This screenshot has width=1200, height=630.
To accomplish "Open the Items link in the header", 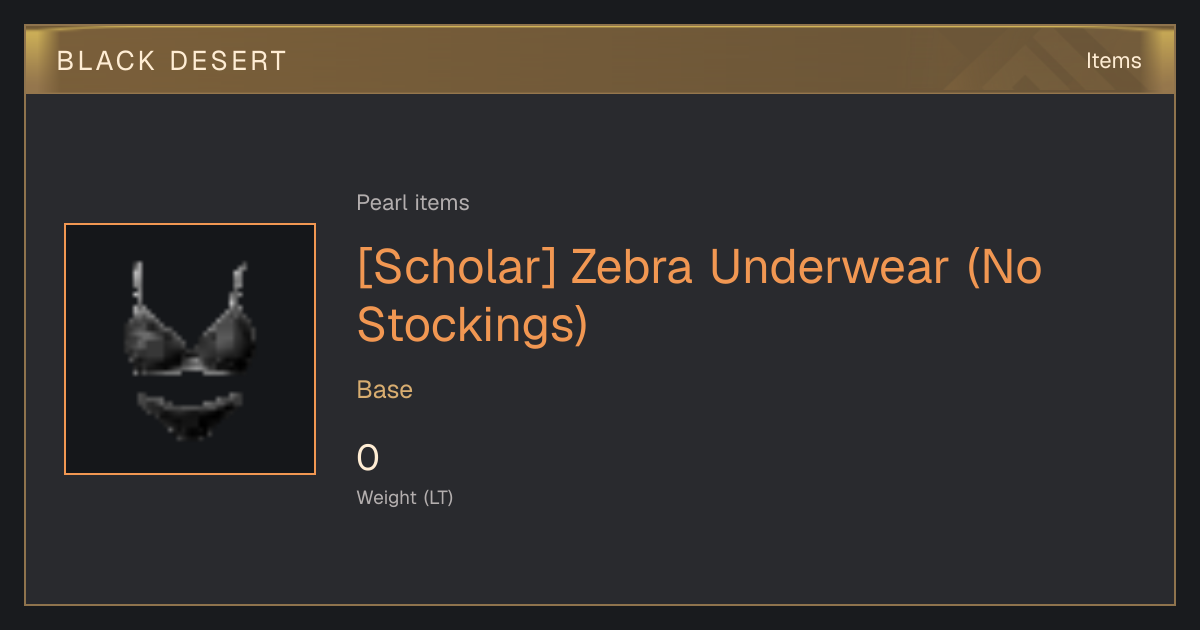I will [x=1113, y=61].
